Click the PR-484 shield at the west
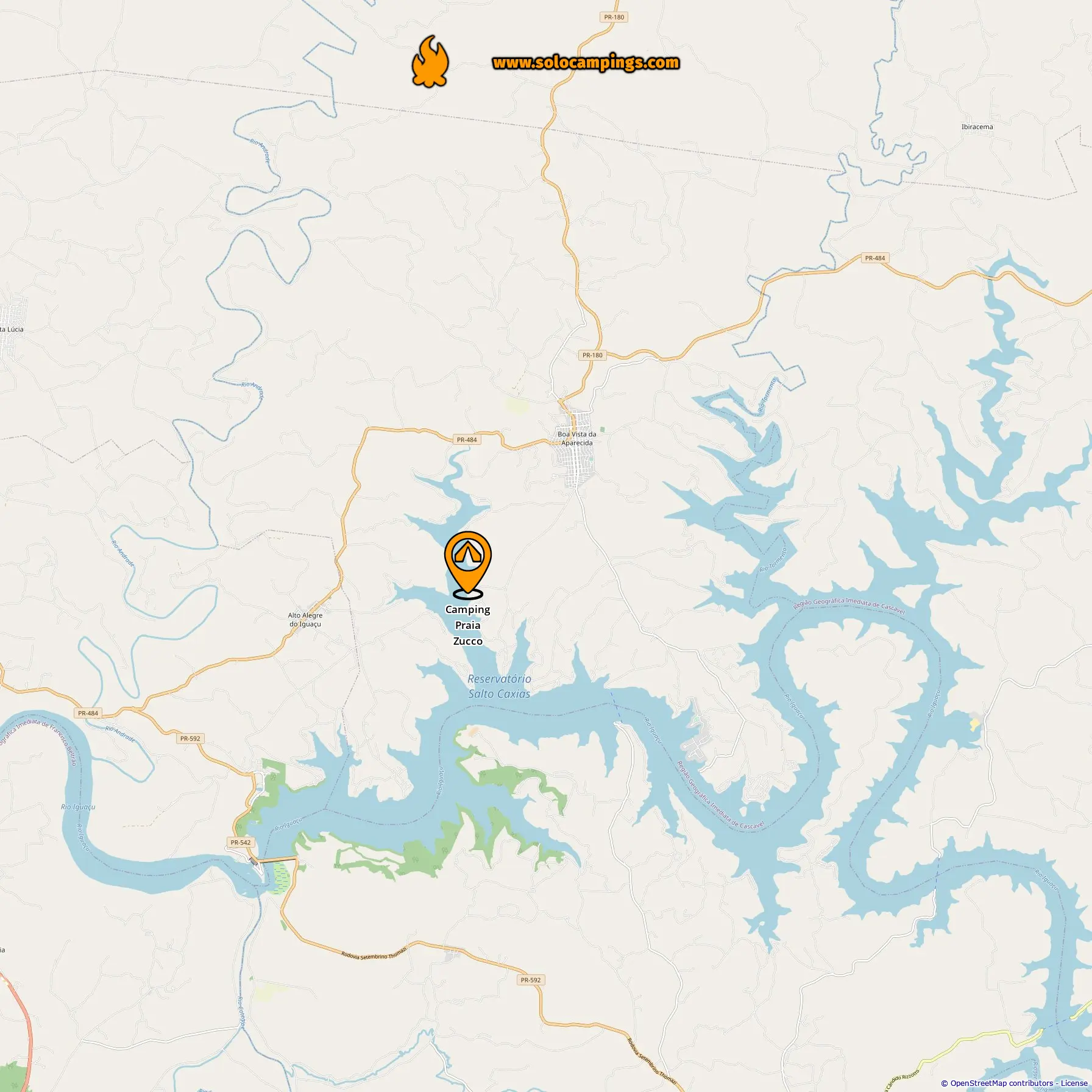1092x1092 pixels. [x=88, y=712]
